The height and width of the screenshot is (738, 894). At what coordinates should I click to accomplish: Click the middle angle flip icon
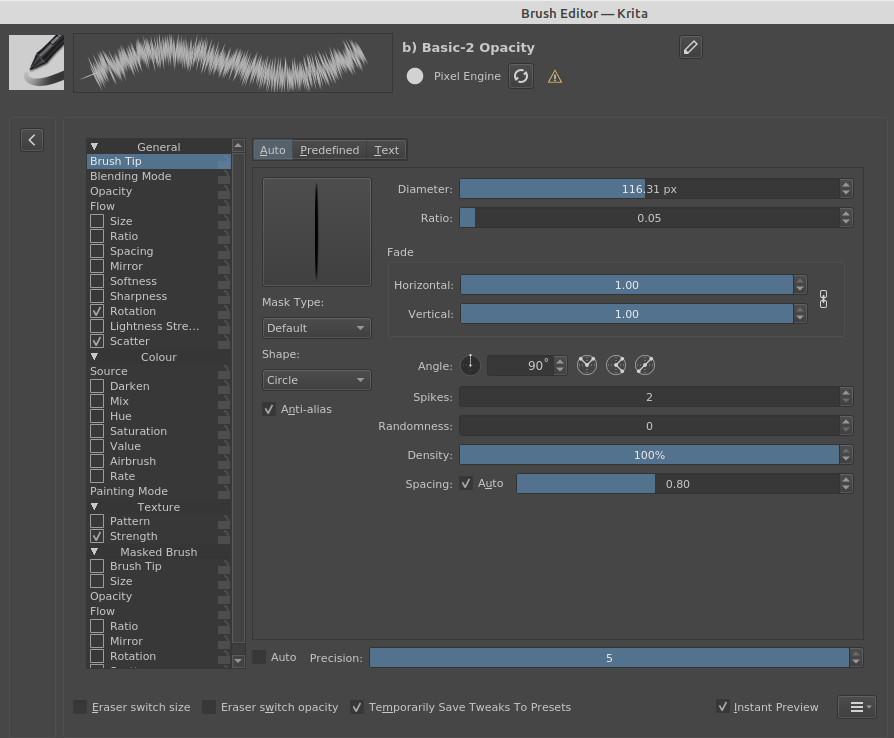pyautogui.click(x=616, y=366)
